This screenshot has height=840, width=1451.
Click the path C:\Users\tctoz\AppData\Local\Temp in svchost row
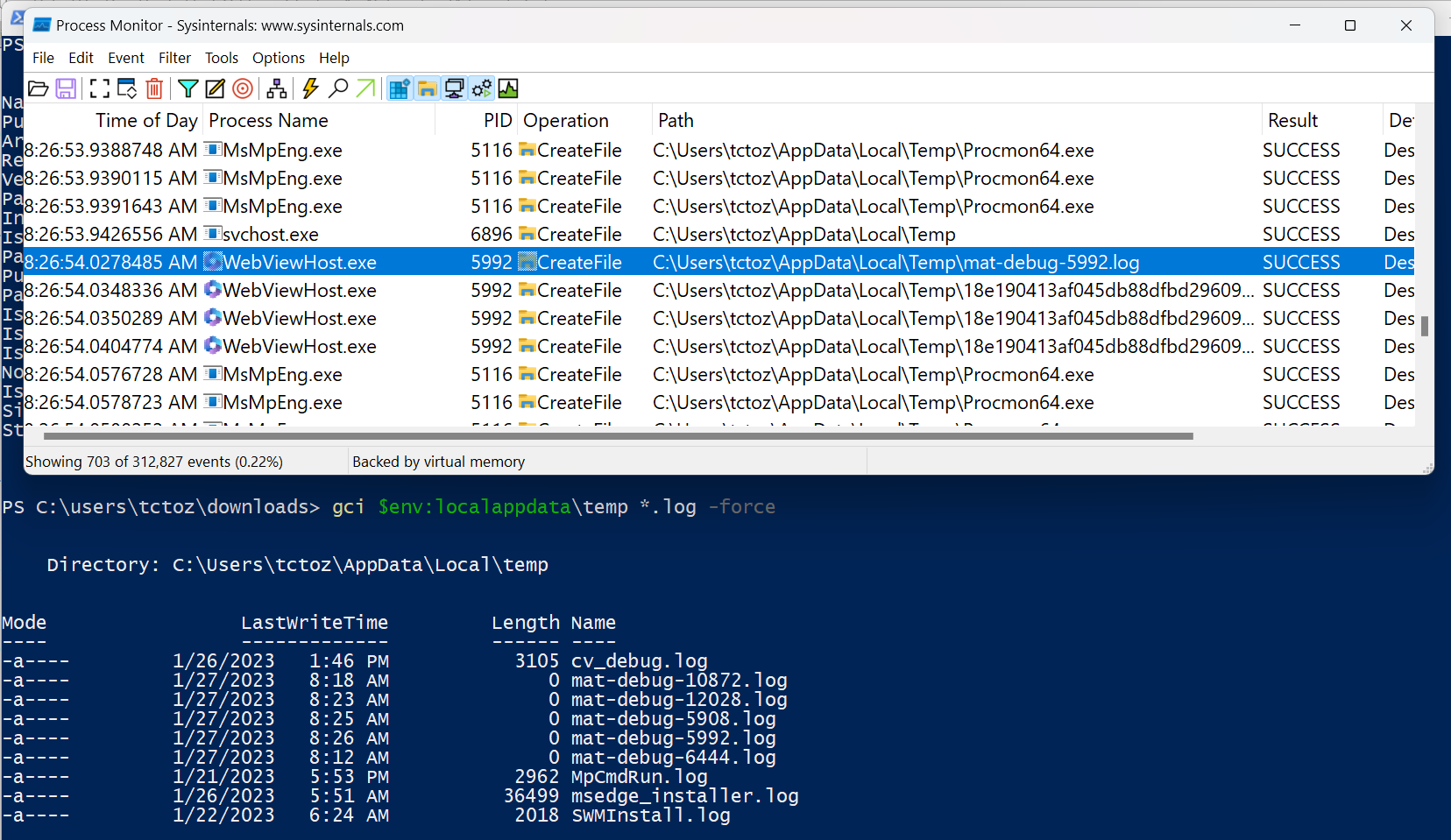(803, 234)
